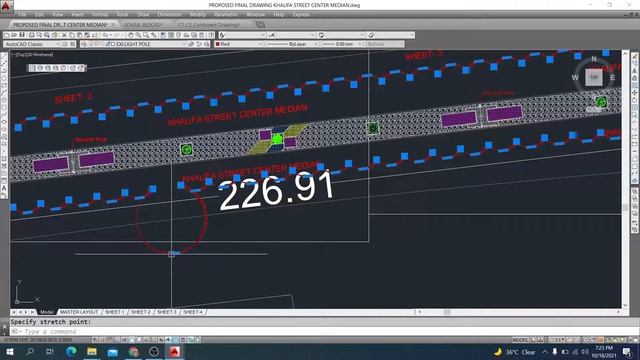Viewport: 640px width, 360px height.
Task: Show hidden system tray icons chevron
Action: click(x=545, y=351)
